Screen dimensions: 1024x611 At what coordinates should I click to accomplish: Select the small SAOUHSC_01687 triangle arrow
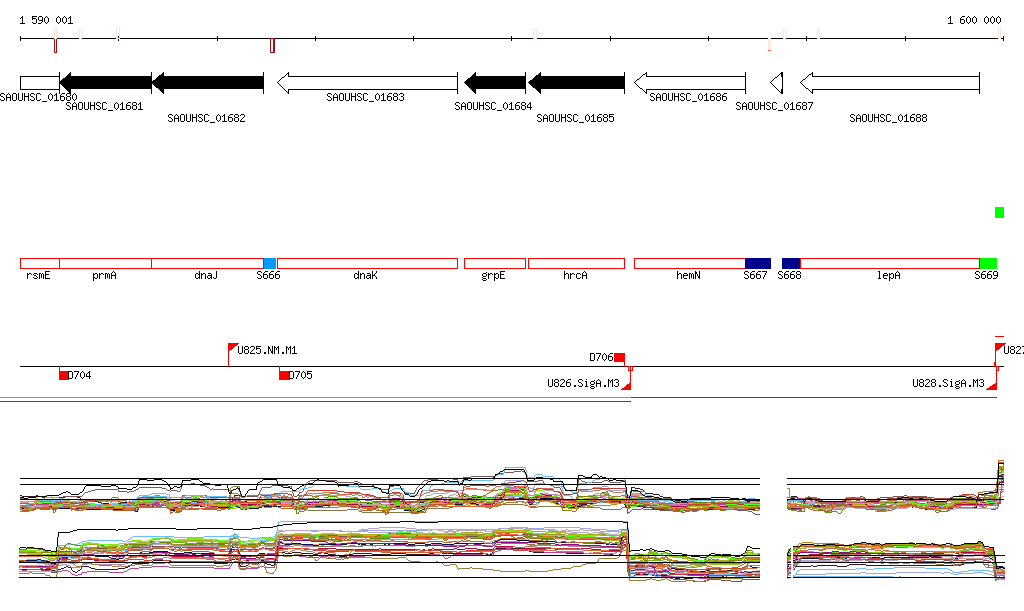click(x=776, y=83)
